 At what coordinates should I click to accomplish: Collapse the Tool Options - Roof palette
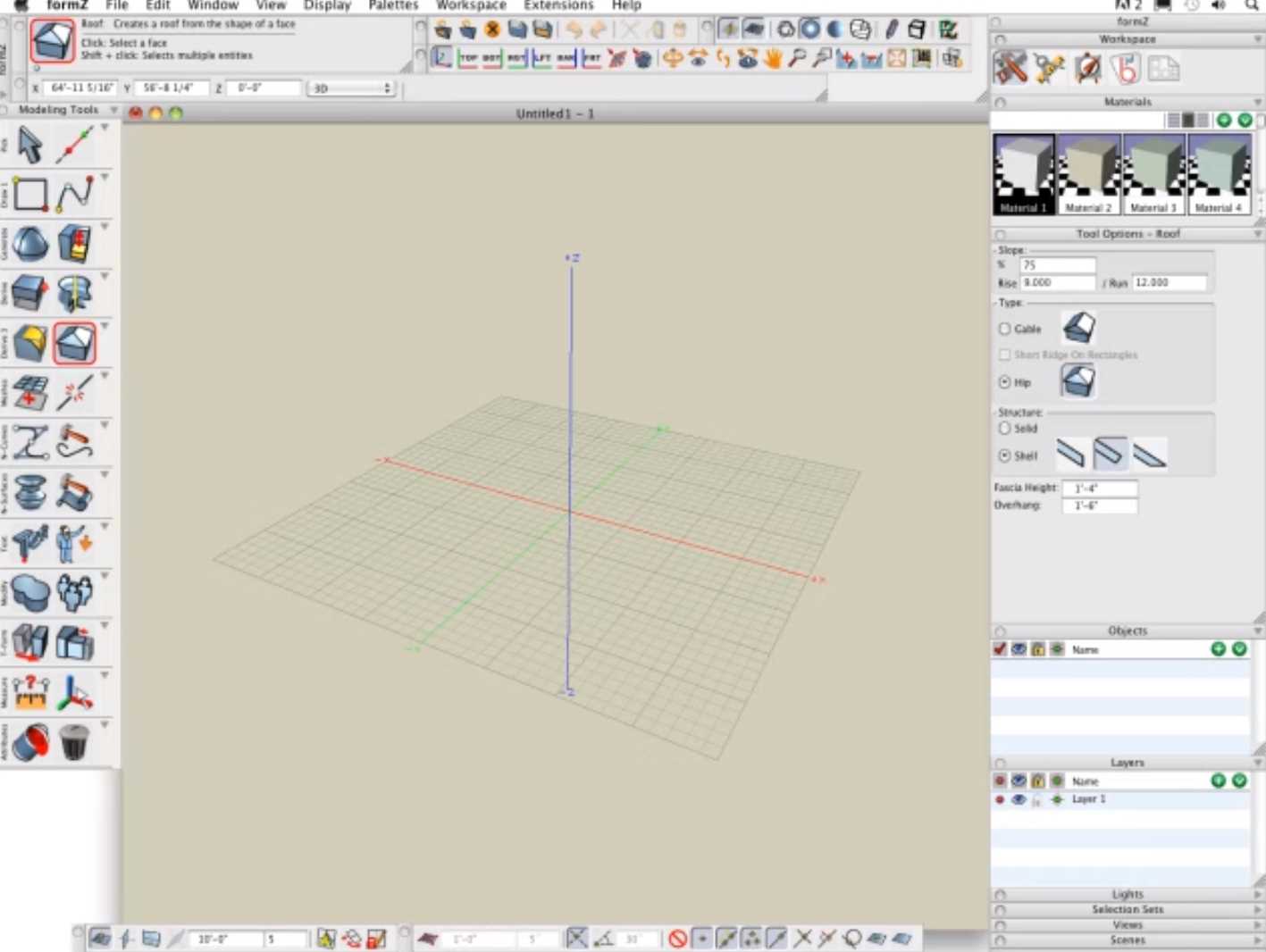point(1258,234)
